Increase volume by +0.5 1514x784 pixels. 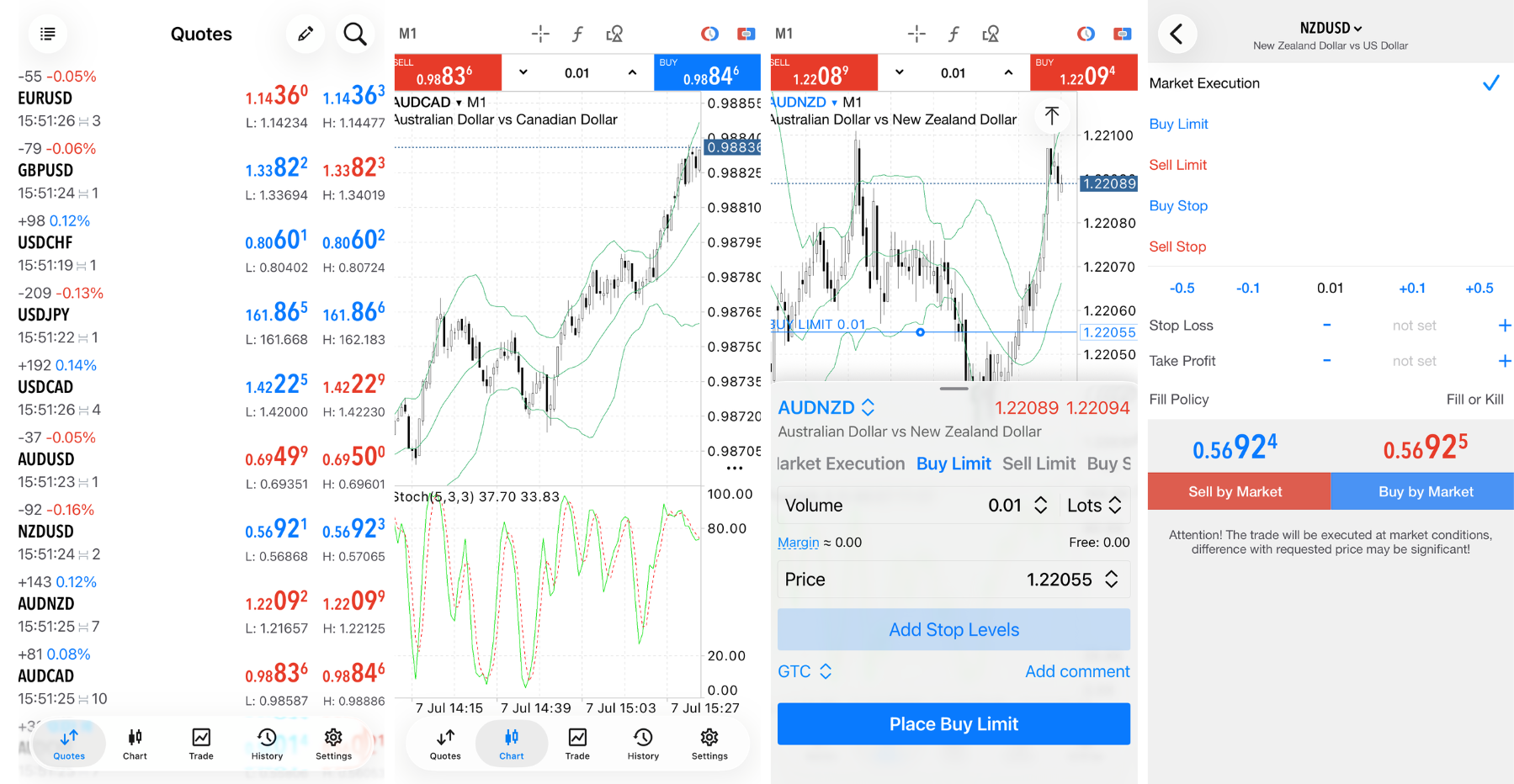coord(1479,288)
